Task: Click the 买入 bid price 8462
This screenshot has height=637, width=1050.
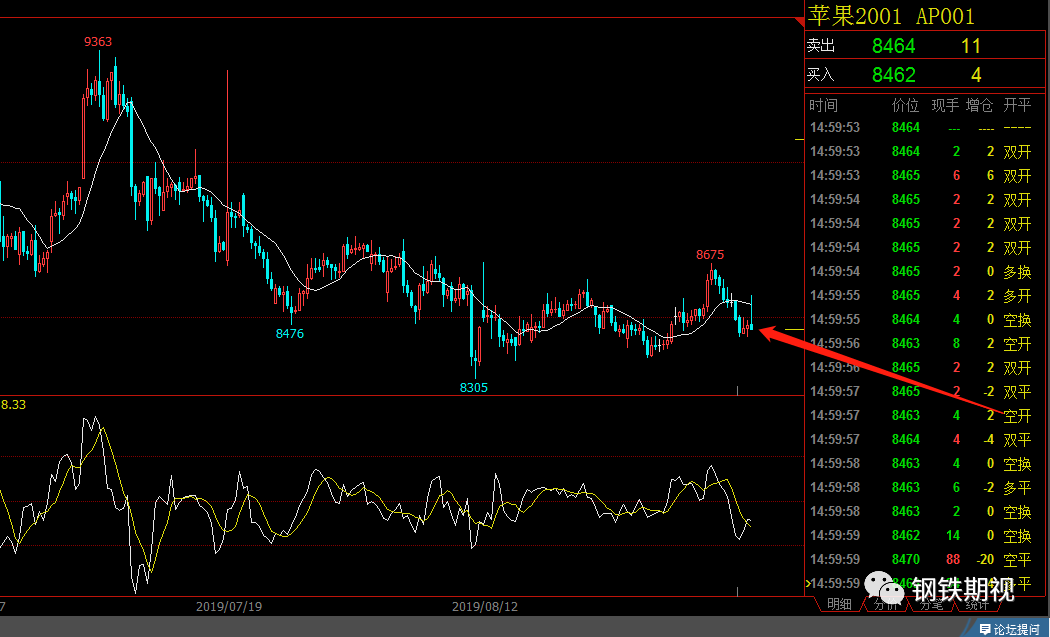Action: [893, 74]
